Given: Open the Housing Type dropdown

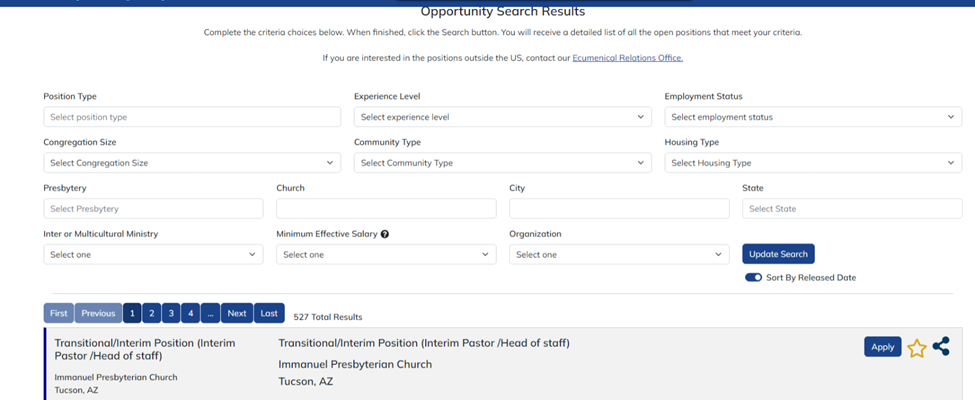Looking at the screenshot, I should click(x=812, y=163).
